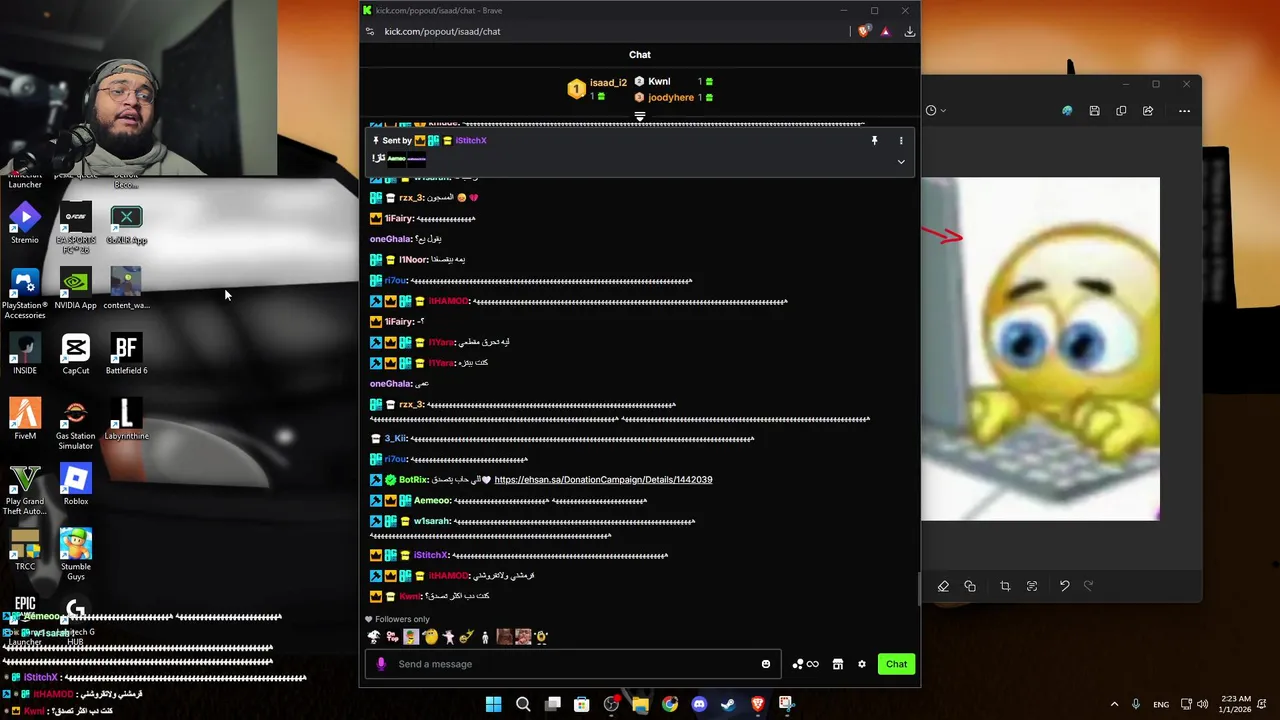Click the redo arrow in Snipping Tool
This screenshot has width=1280, height=720.
(1089, 586)
